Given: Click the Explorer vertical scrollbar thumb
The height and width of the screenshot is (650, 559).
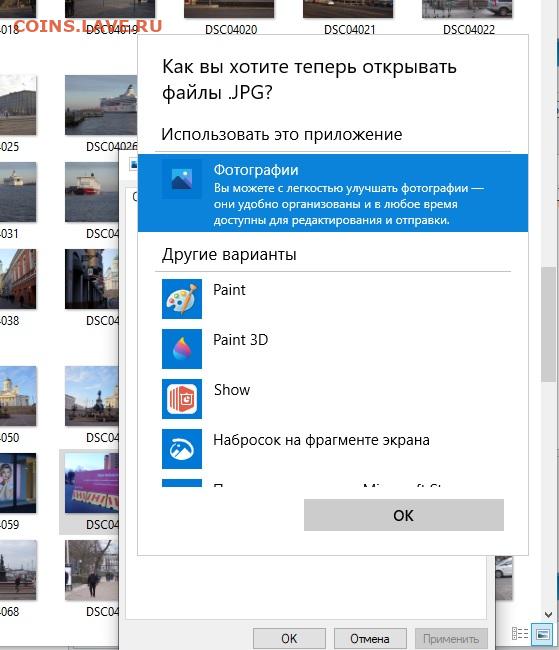Looking at the screenshot, I should point(548,325).
